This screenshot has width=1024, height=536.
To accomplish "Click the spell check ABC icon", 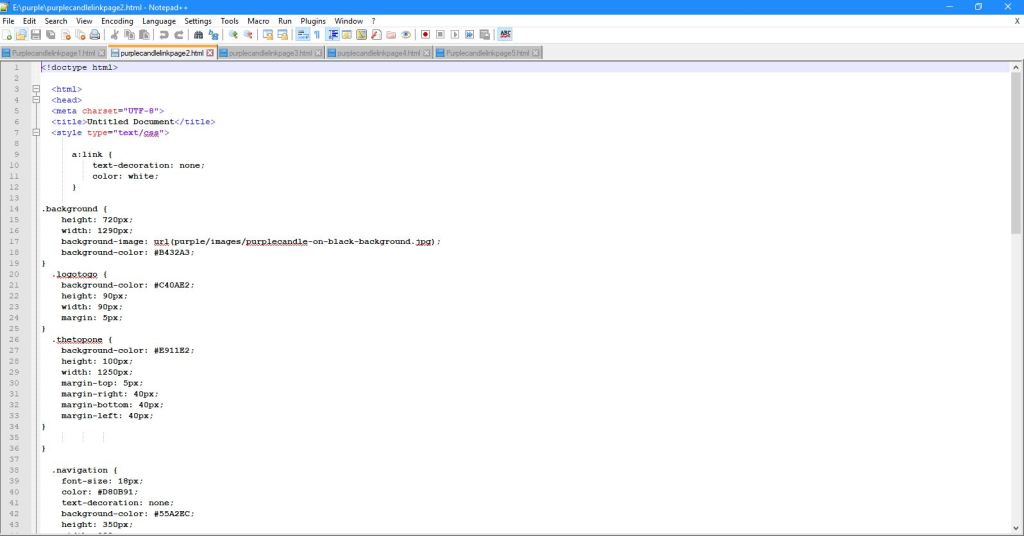I will click(504, 34).
